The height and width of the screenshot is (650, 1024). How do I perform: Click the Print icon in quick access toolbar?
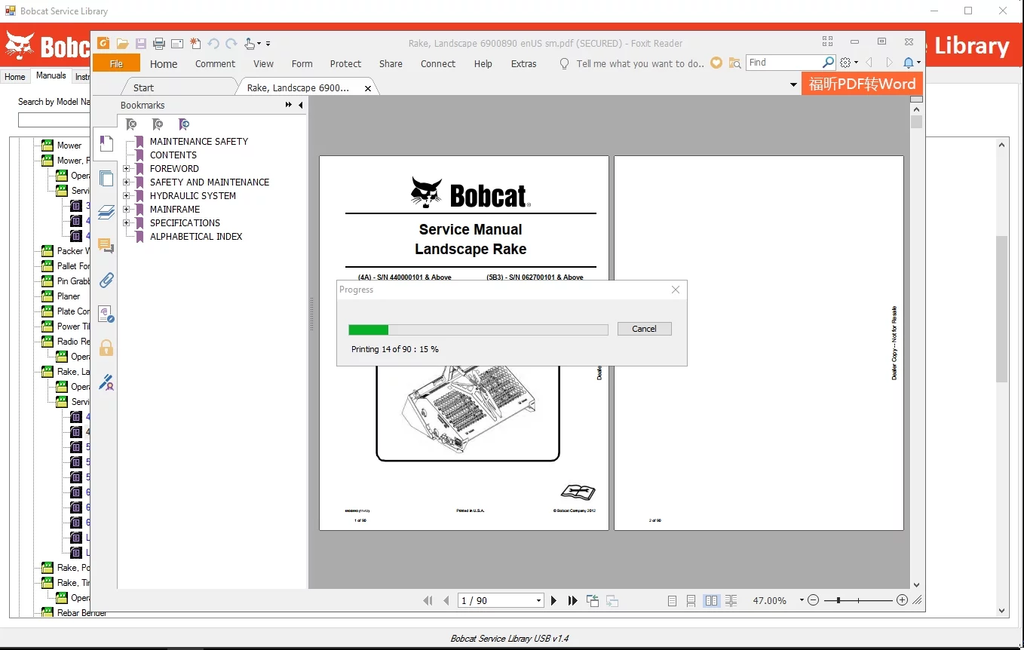coord(159,44)
